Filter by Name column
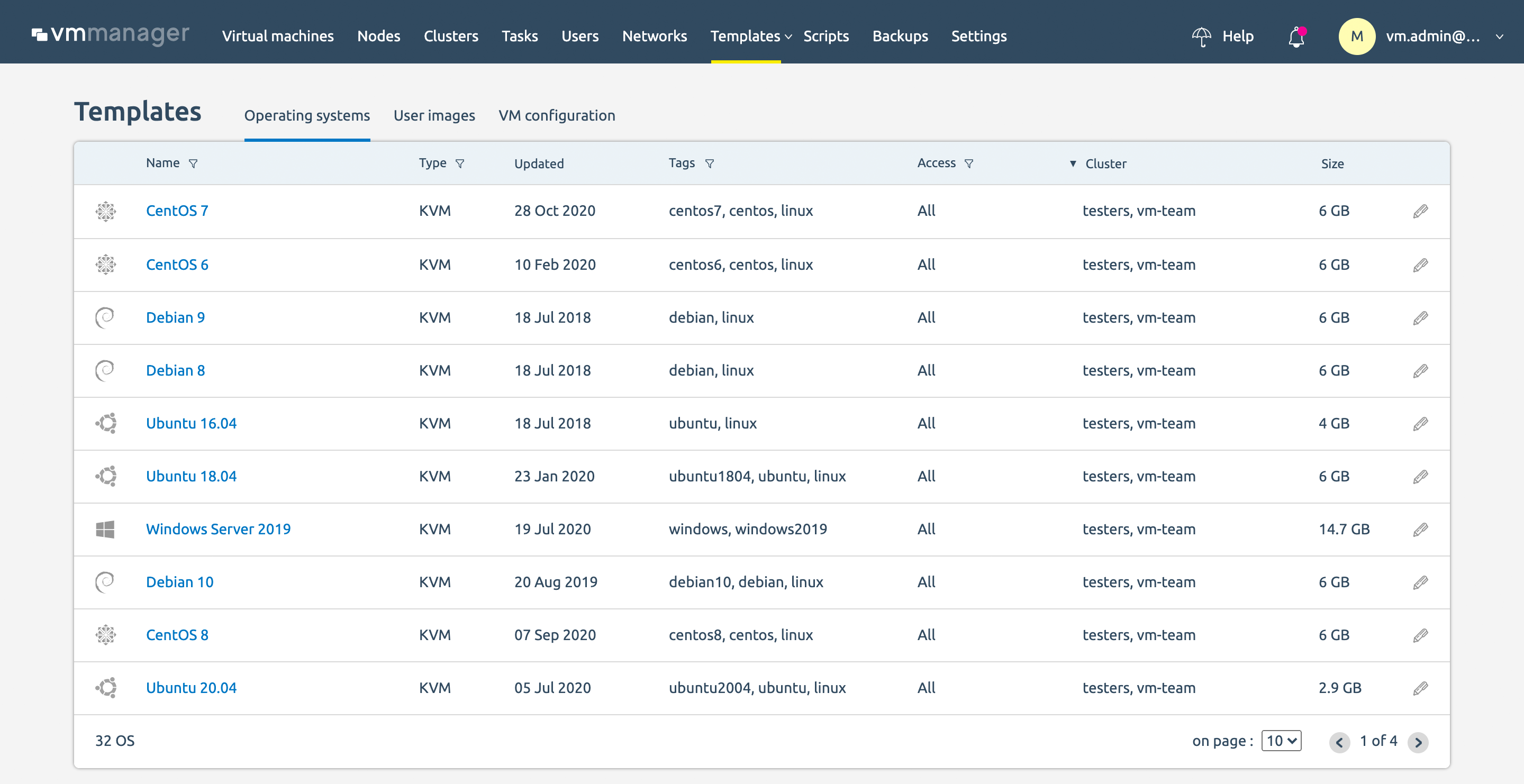This screenshot has height=784, width=1524. (x=193, y=164)
